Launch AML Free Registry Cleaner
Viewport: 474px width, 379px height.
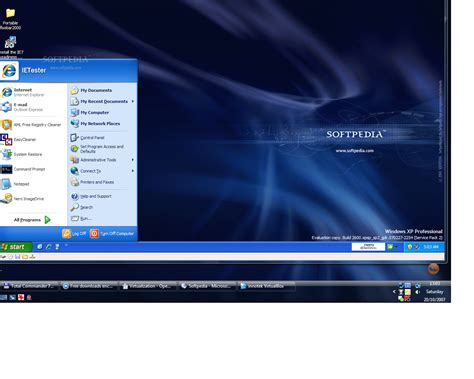(33, 125)
